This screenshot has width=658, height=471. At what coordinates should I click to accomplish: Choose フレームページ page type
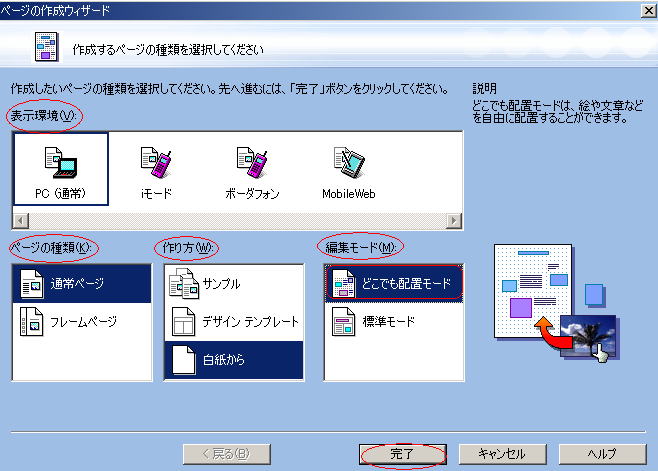76,322
